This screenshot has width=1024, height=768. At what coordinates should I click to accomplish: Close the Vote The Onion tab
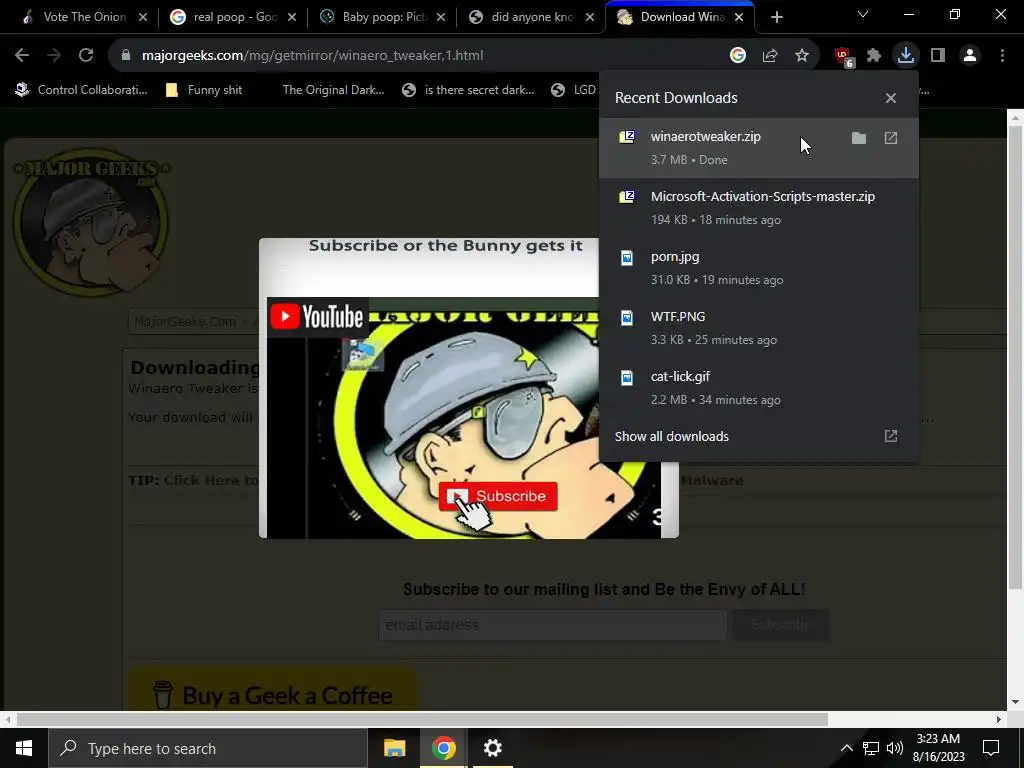[x=143, y=18]
